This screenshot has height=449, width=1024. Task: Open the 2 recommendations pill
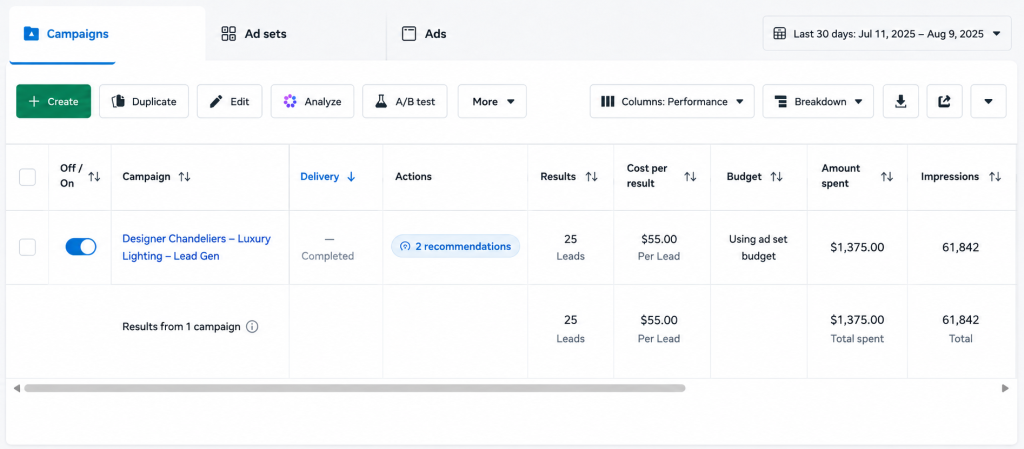point(455,247)
